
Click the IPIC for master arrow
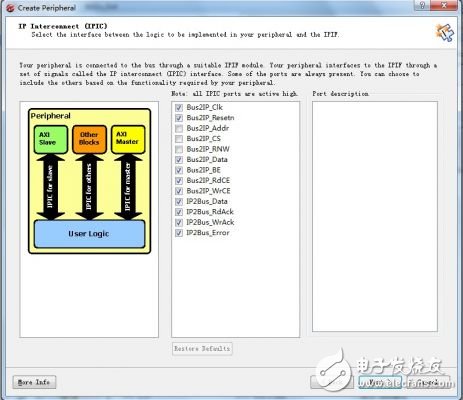[x=128, y=187]
